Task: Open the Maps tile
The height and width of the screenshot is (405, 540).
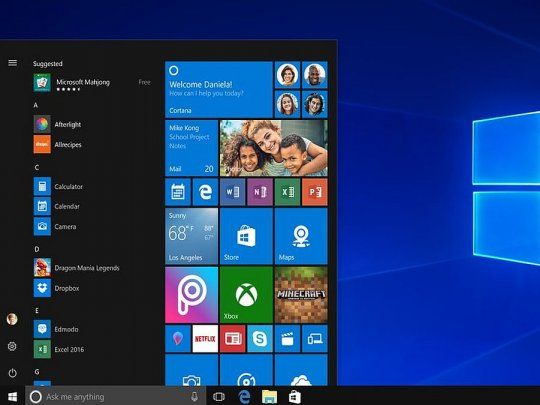Action: pos(301,236)
